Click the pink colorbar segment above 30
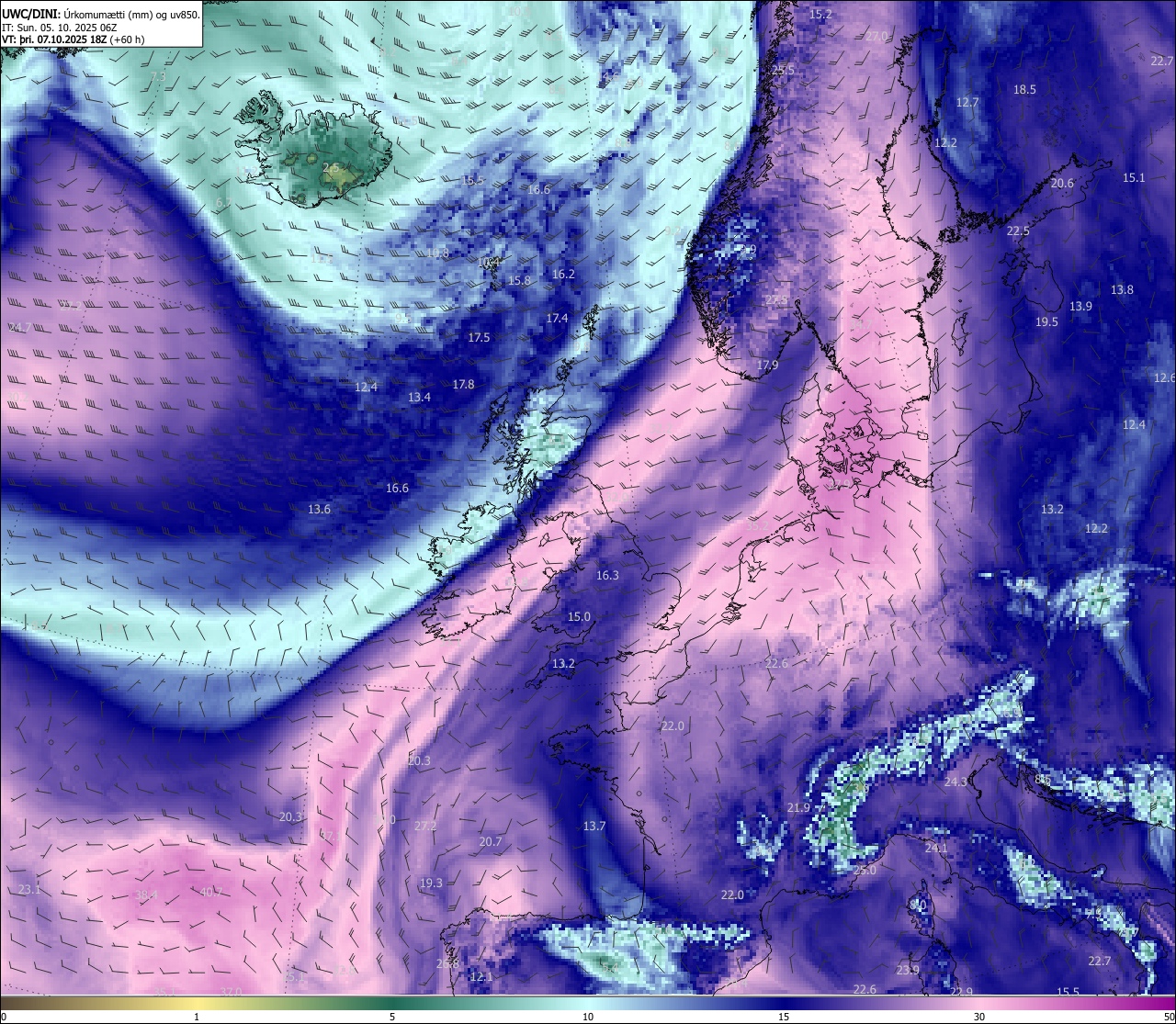The image size is (1176, 1024). (x=980, y=1004)
